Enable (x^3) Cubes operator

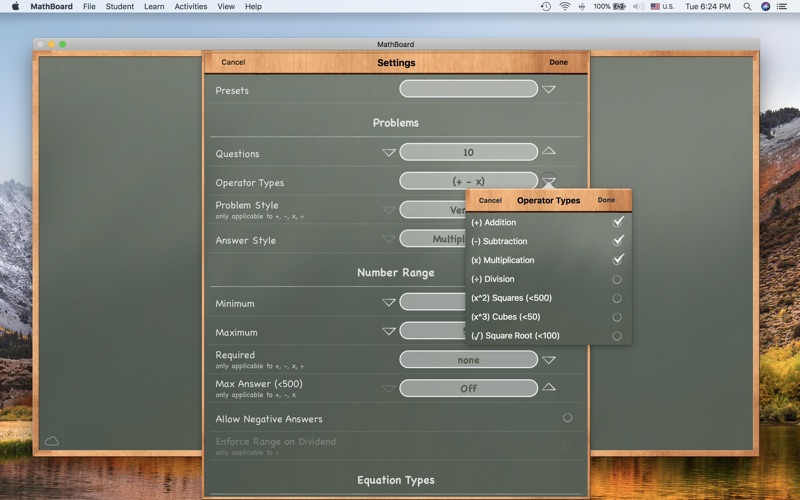617,317
